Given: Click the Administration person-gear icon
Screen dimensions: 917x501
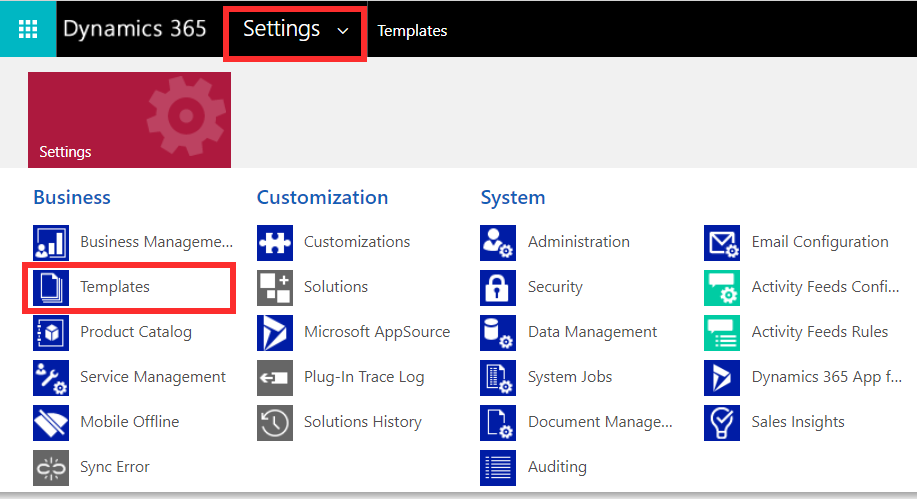Looking at the screenshot, I should point(498,243).
